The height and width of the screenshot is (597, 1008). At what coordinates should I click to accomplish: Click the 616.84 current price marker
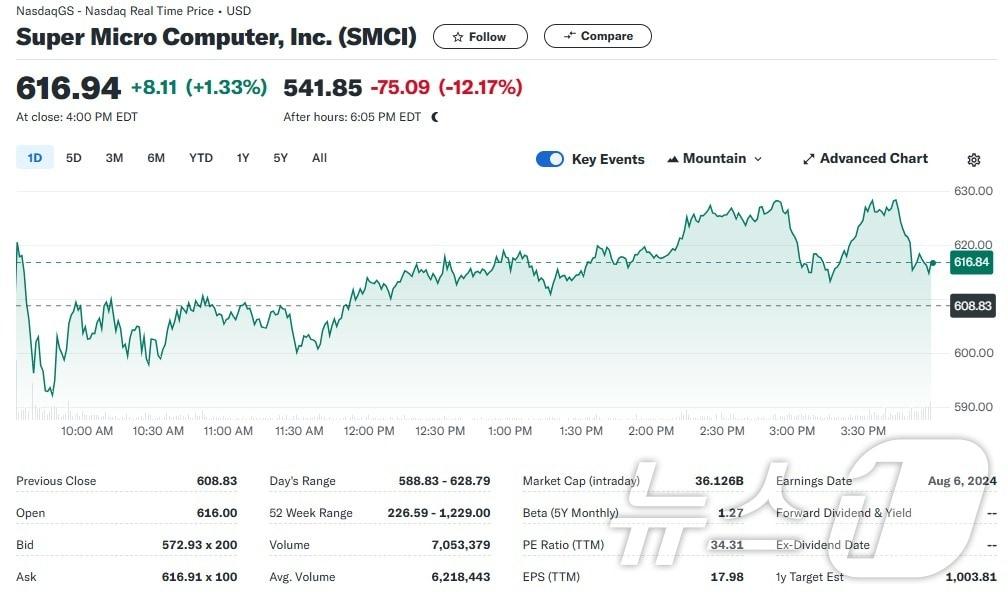point(971,263)
